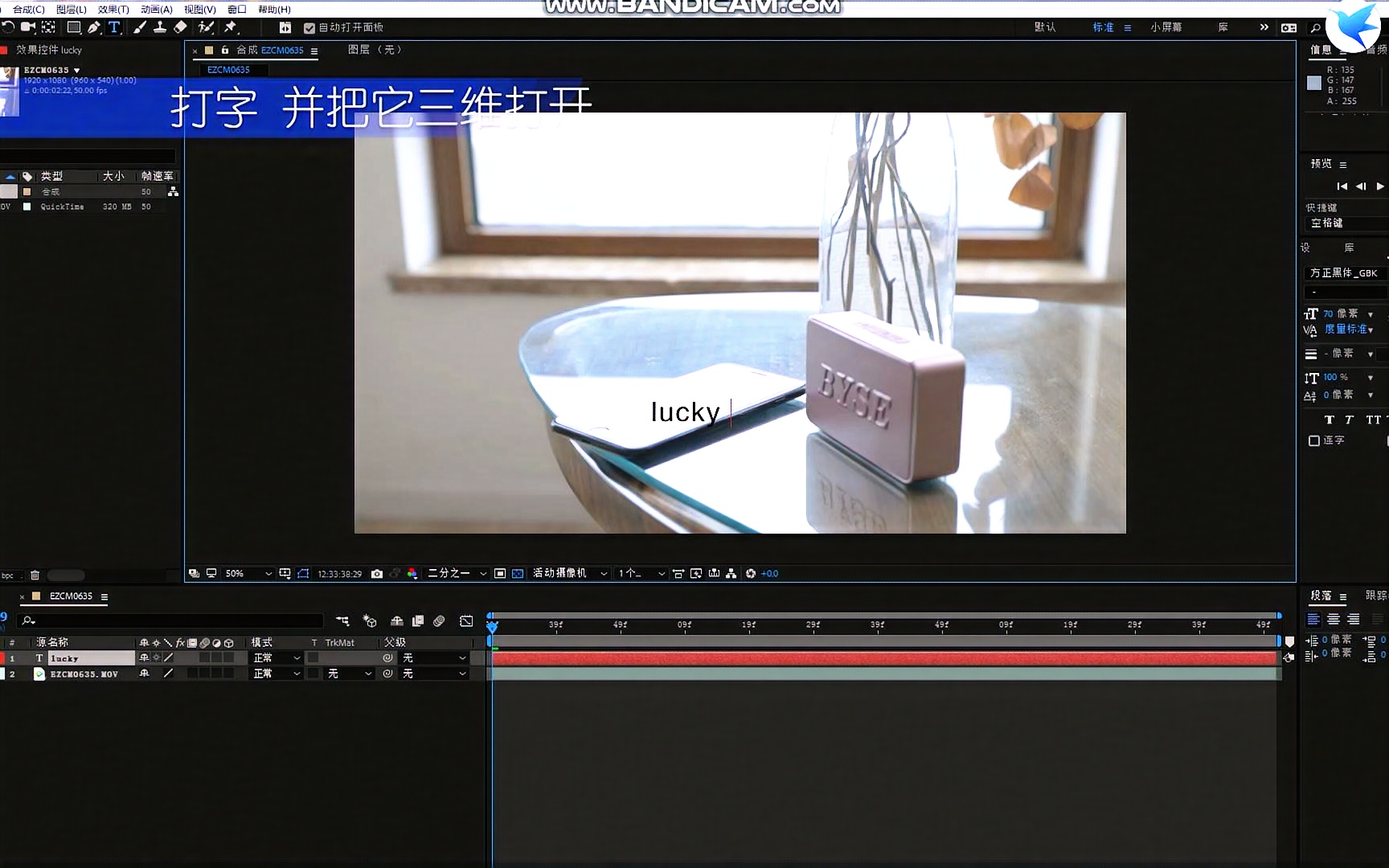
Task: Click the label color of lucky layer
Action: pyautogui.click(x=3, y=658)
